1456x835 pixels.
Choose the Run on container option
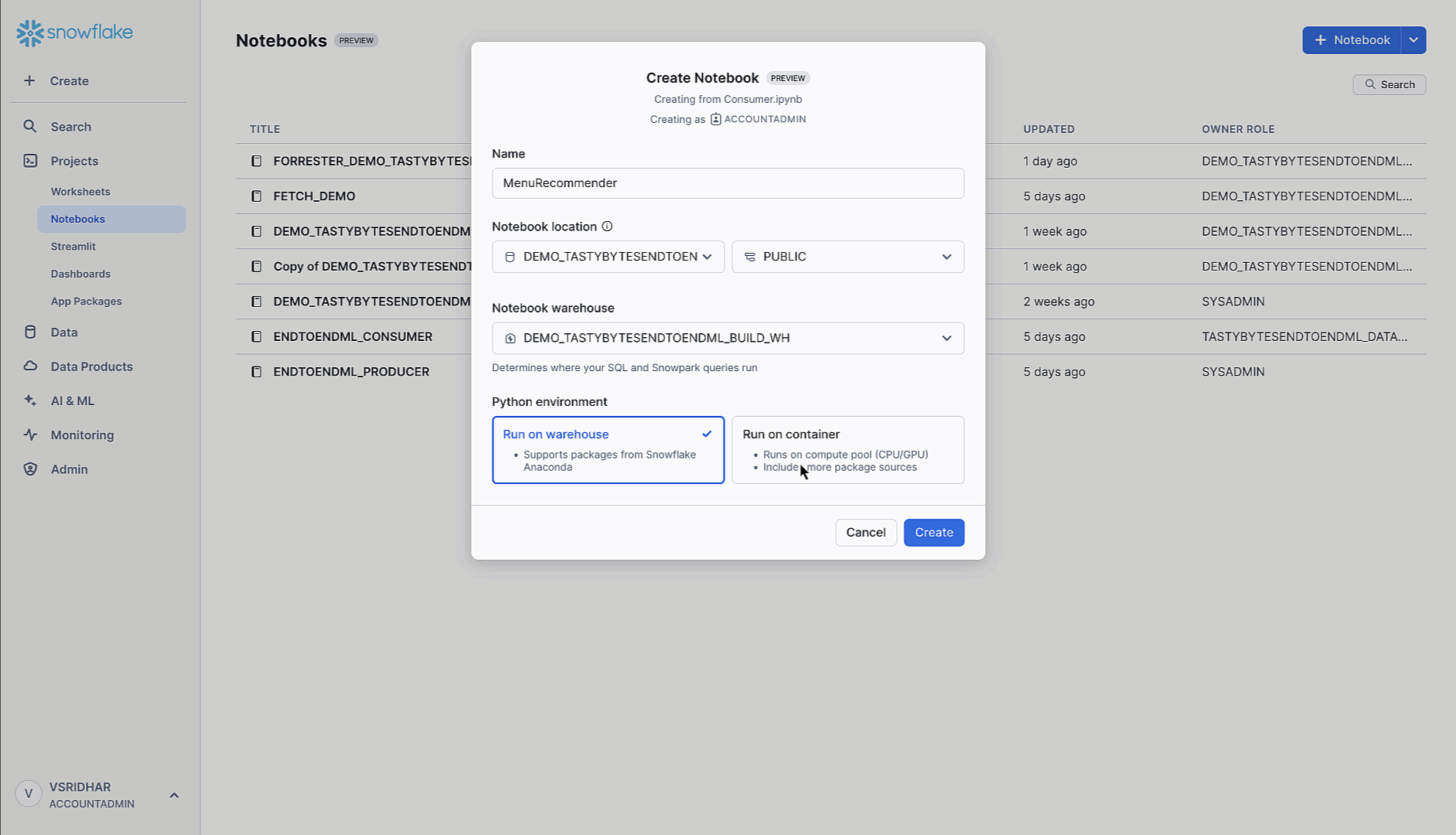(847, 450)
